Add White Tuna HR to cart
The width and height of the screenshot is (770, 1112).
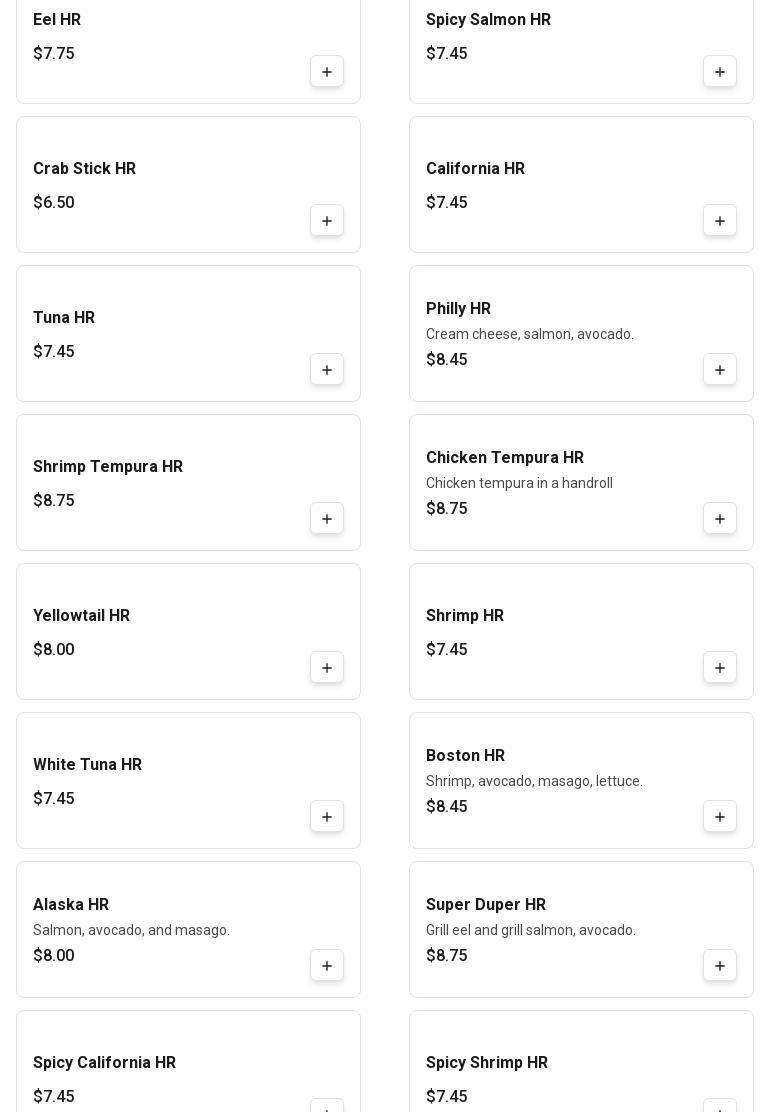327,817
